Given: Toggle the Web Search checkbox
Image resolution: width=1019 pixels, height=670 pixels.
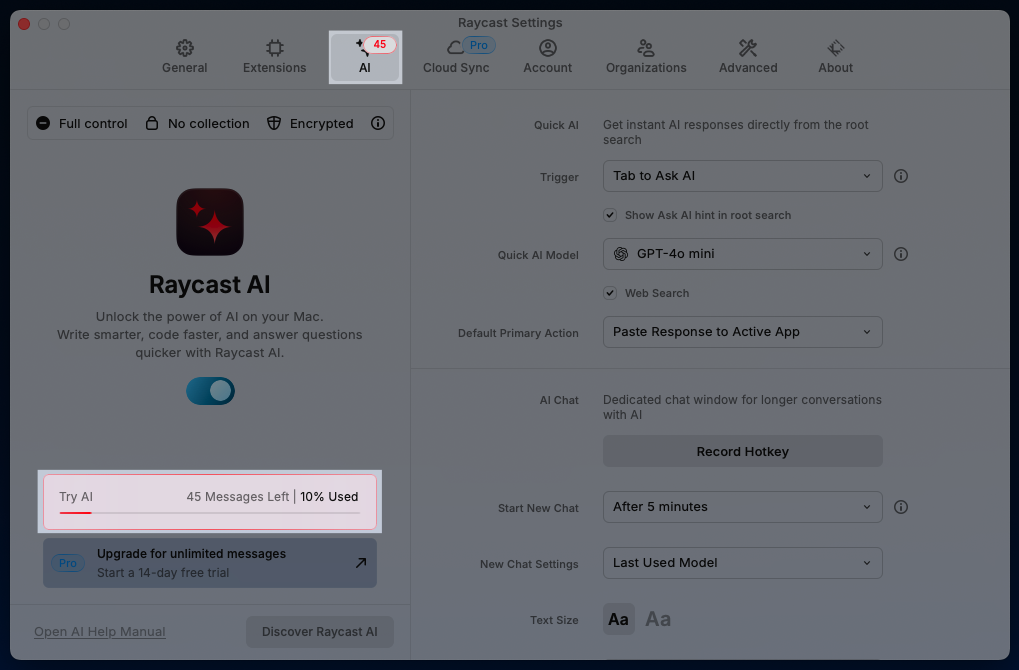Looking at the screenshot, I should (610, 293).
